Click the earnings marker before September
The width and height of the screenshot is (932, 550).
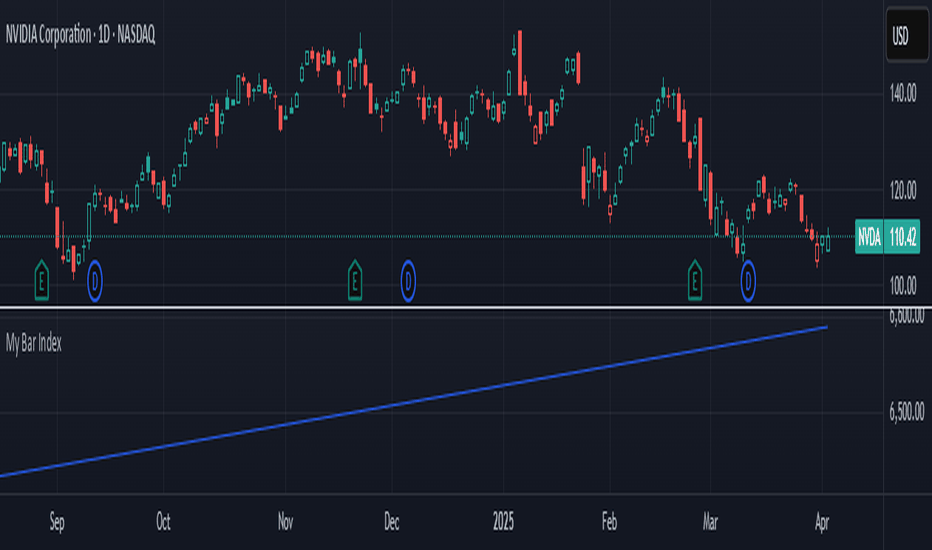click(x=42, y=280)
